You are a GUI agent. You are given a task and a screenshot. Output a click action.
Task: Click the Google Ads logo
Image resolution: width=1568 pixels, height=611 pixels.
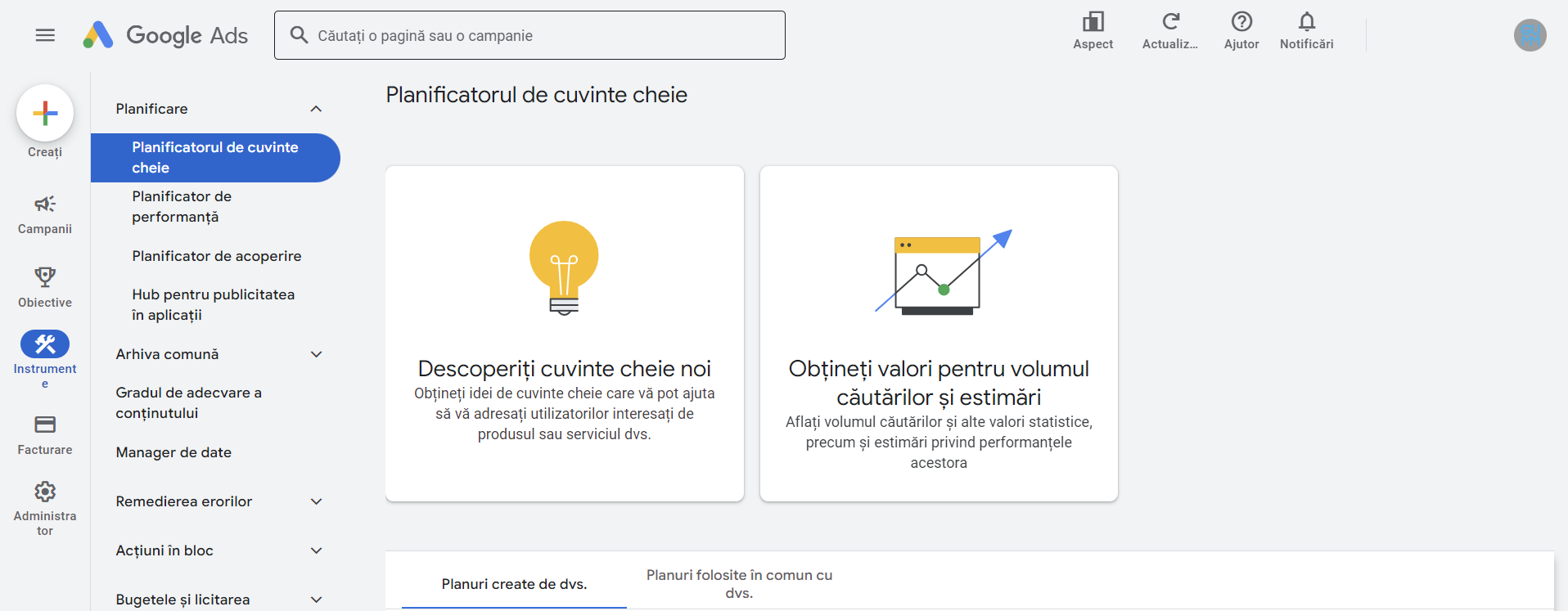pos(165,35)
